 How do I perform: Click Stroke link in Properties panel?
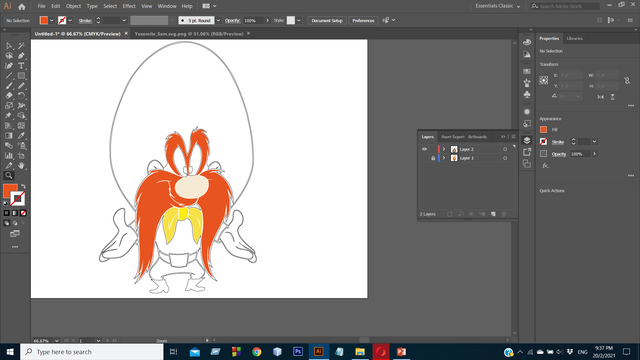click(x=558, y=142)
